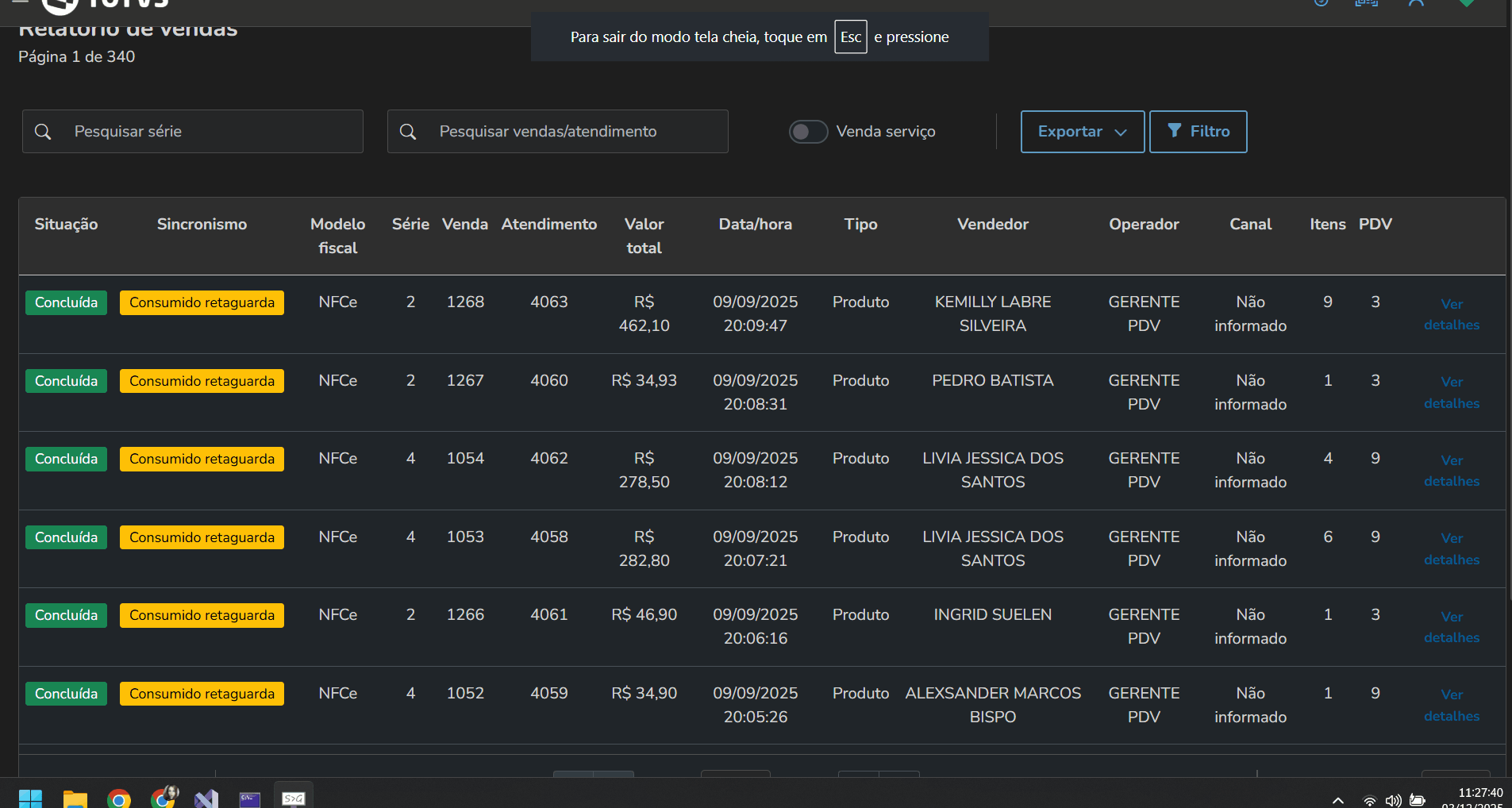Open the terminal icon on the taskbar
This screenshot has width=1512, height=808.
click(250, 798)
